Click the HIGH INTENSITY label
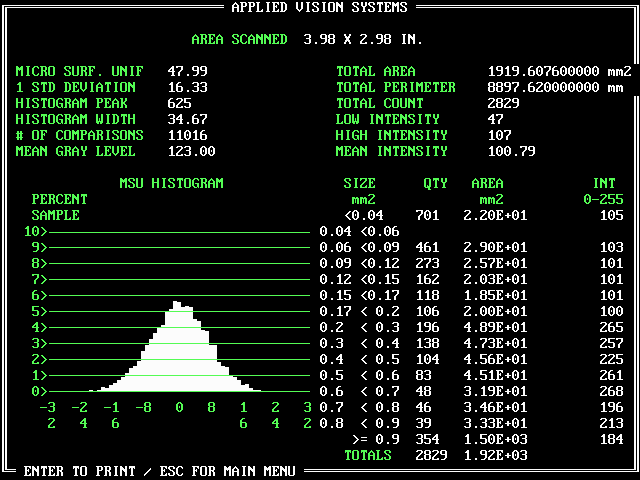The width and height of the screenshot is (640, 480). pos(391,135)
